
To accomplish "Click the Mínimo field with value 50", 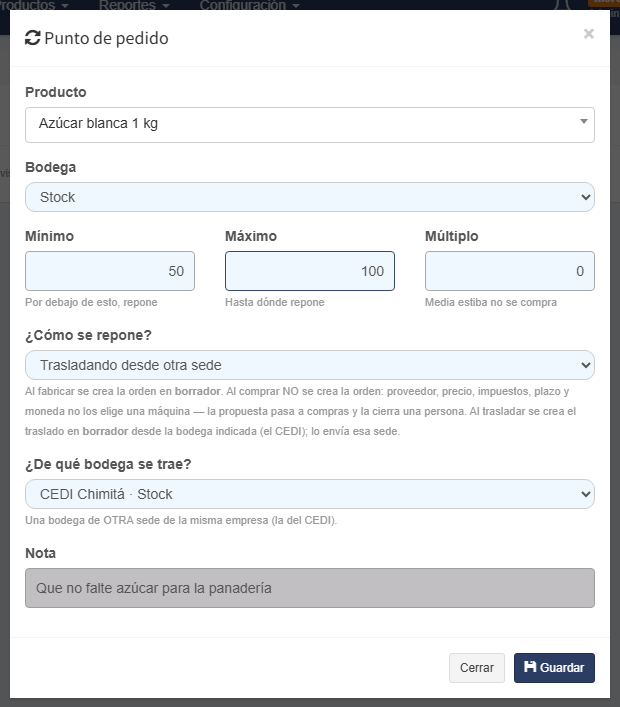I will [x=110, y=271].
